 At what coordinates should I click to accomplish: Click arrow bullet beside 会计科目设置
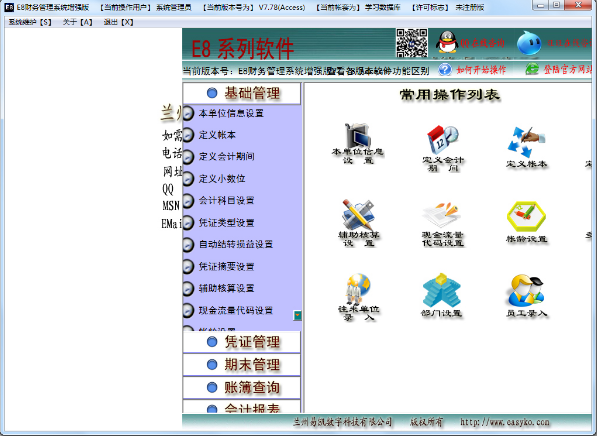point(188,201)
